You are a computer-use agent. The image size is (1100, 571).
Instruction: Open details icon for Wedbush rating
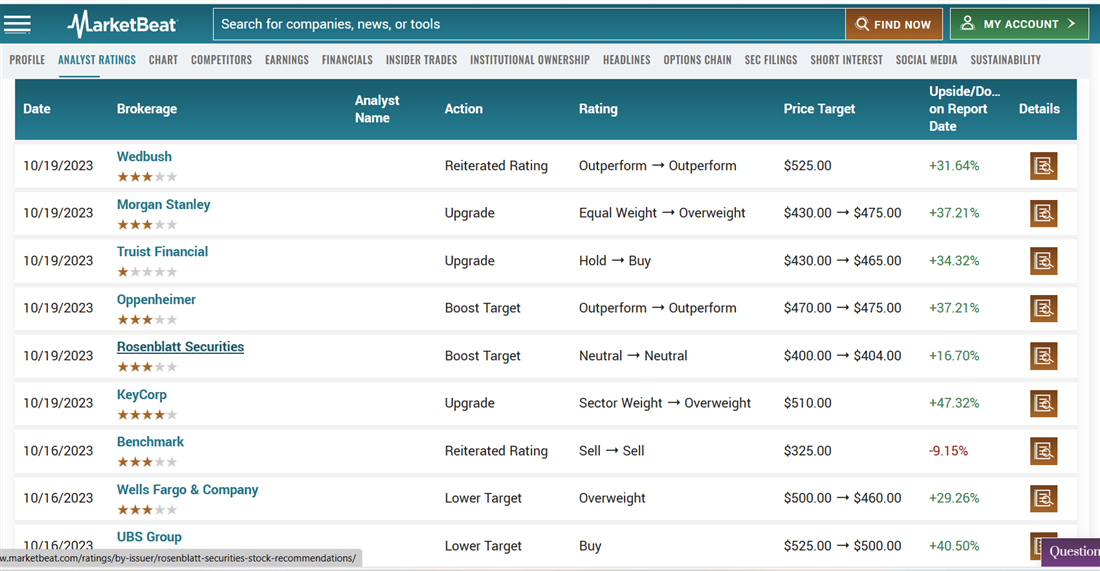point(1043,166)
